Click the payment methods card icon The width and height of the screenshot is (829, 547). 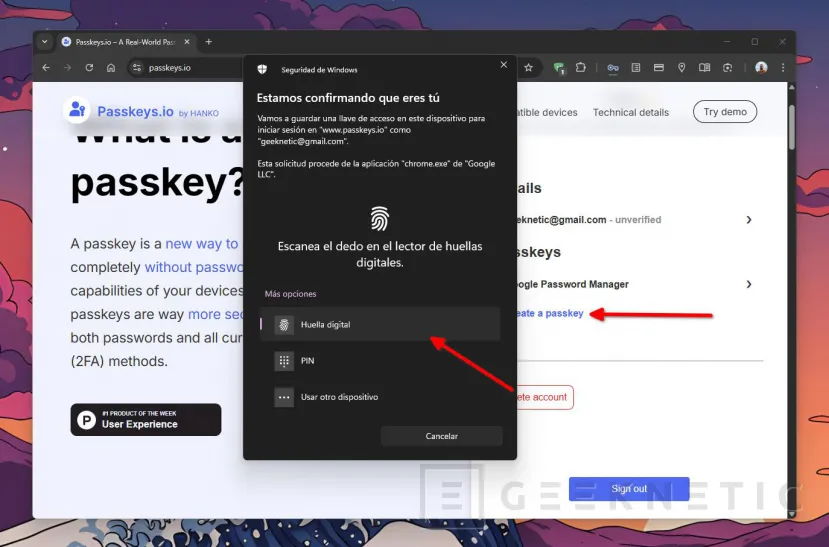(x=658, y=68)
